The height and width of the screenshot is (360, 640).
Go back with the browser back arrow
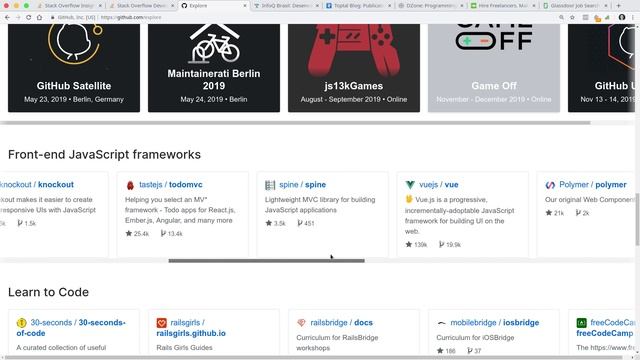point(7,18)
